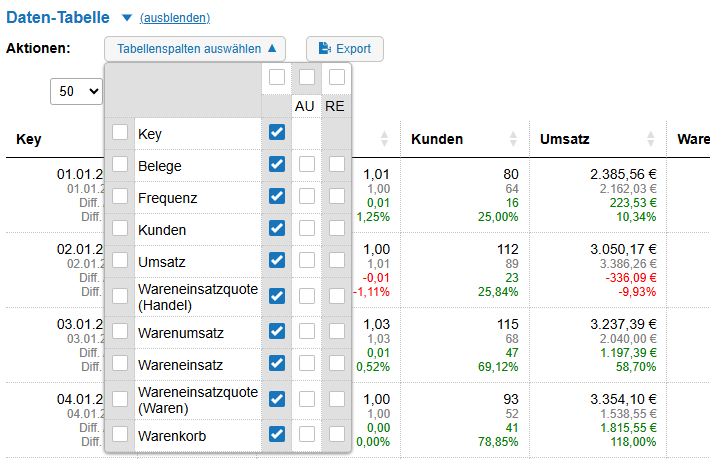The image size is (710, 460).
Task: Uncheck the blue checked box for Warenumsatz
Action: tap(277, 331)
